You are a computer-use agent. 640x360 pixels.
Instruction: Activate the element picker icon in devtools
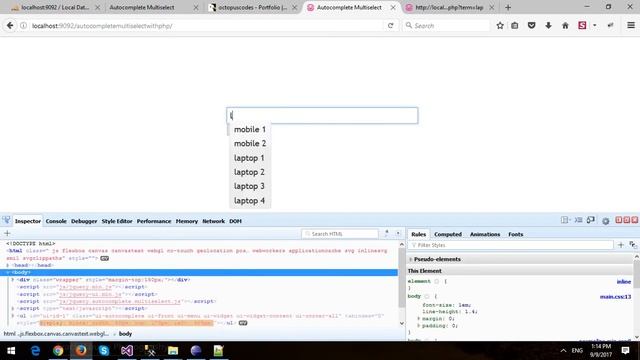[x=7, y=220]
